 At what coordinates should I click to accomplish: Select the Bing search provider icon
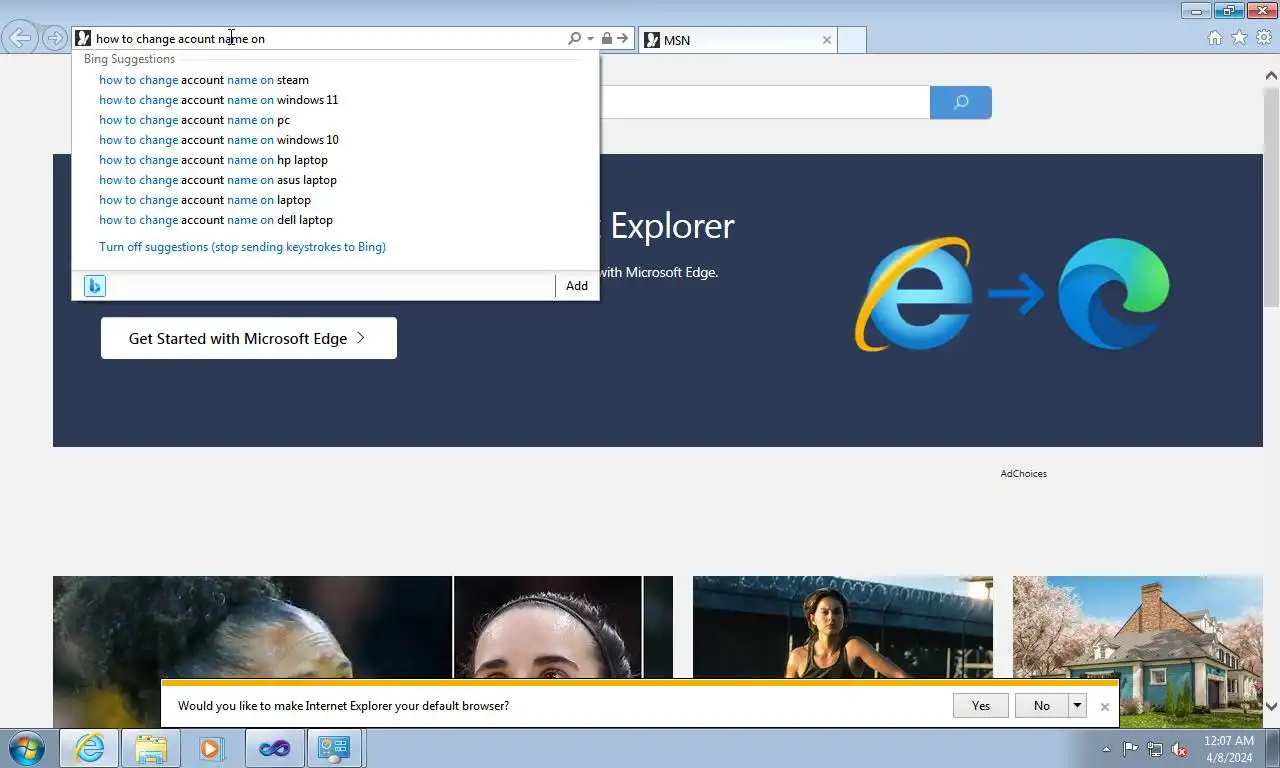94,286
